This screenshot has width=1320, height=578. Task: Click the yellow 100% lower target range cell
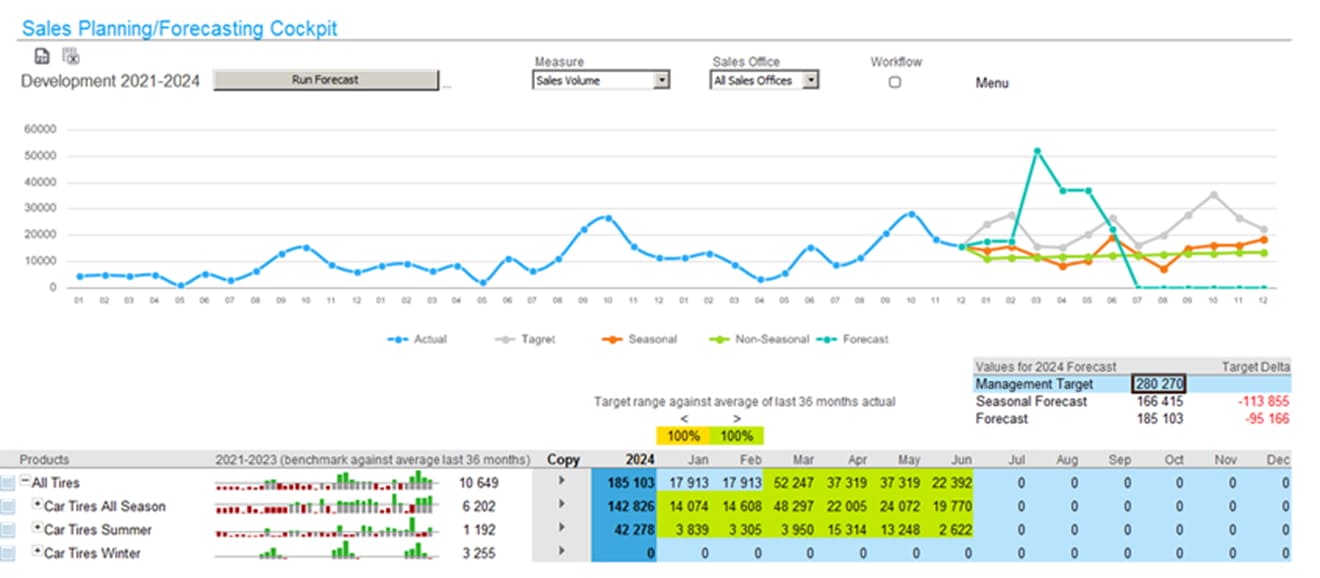point(684,436)
